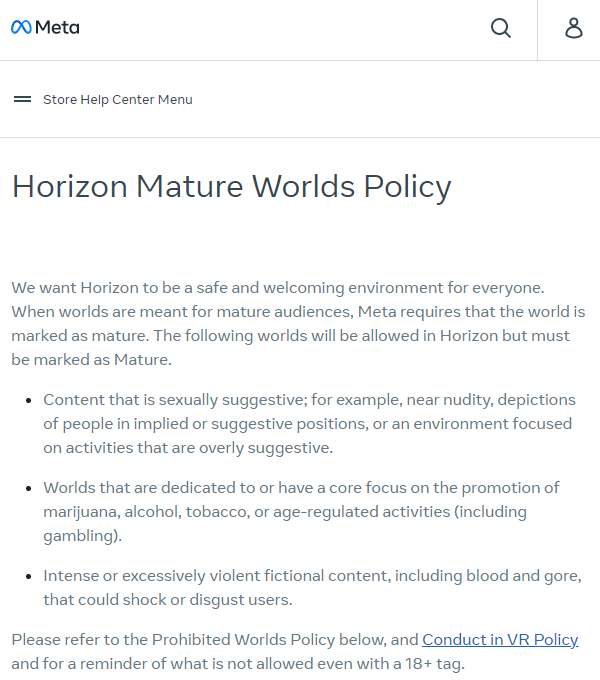Viewport: 600px width, 680px height.
Task: Click the word 'gambling' in the list
Action: tap(80, 535)
